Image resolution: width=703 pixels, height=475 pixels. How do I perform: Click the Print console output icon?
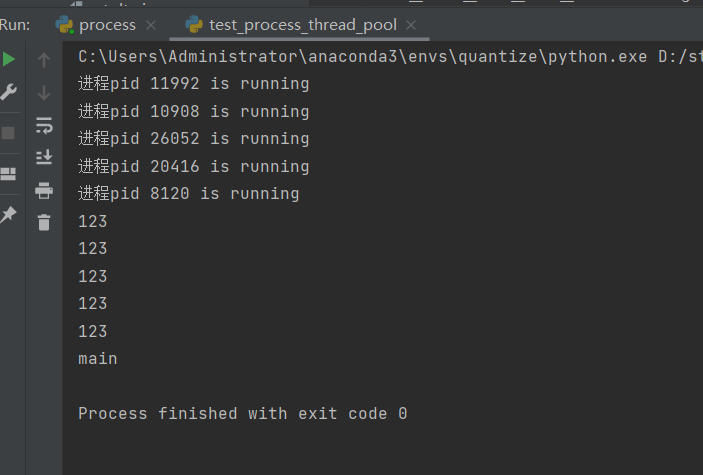(x=44, y=190)
